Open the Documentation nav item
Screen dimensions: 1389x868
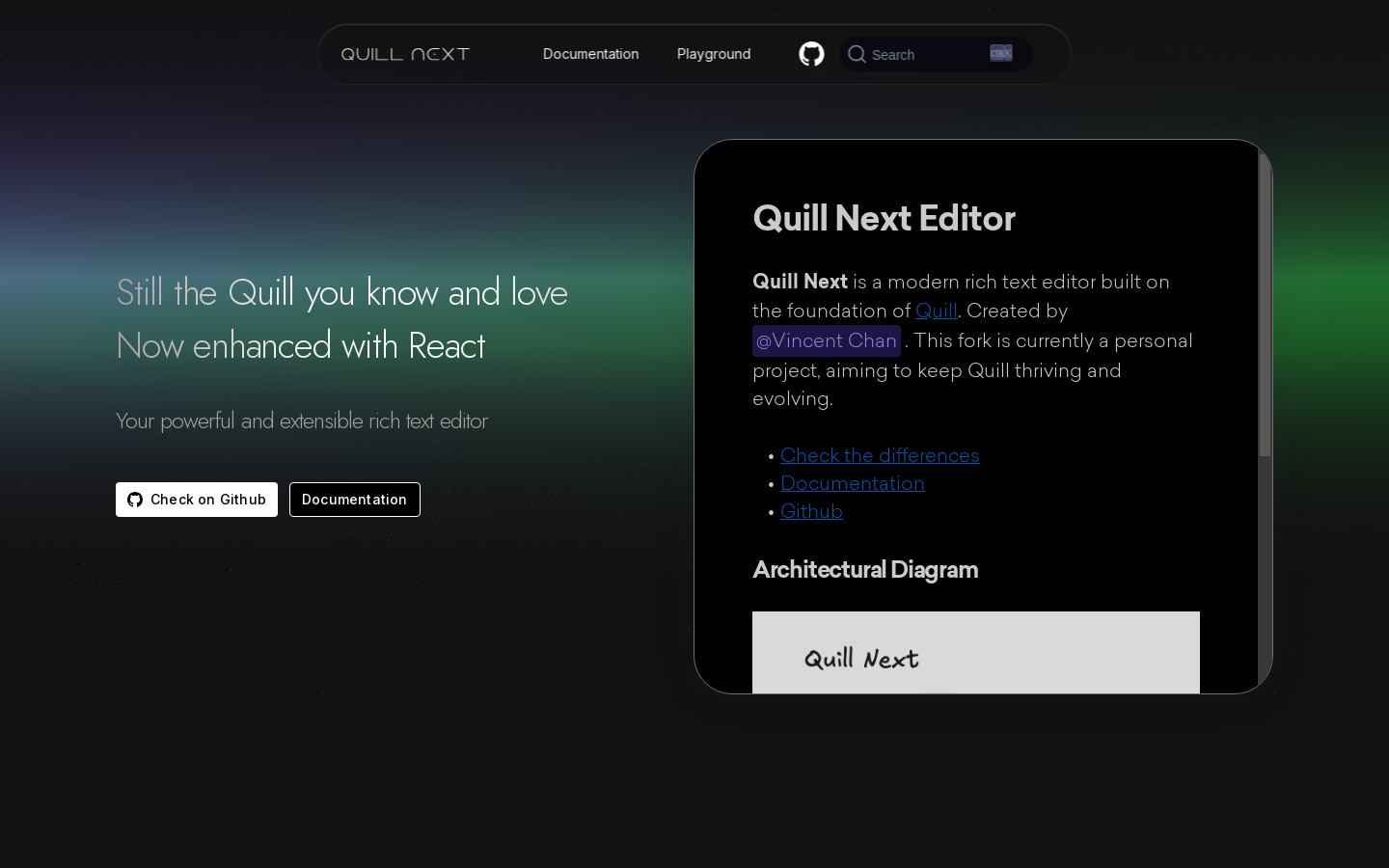coord(590,54)
